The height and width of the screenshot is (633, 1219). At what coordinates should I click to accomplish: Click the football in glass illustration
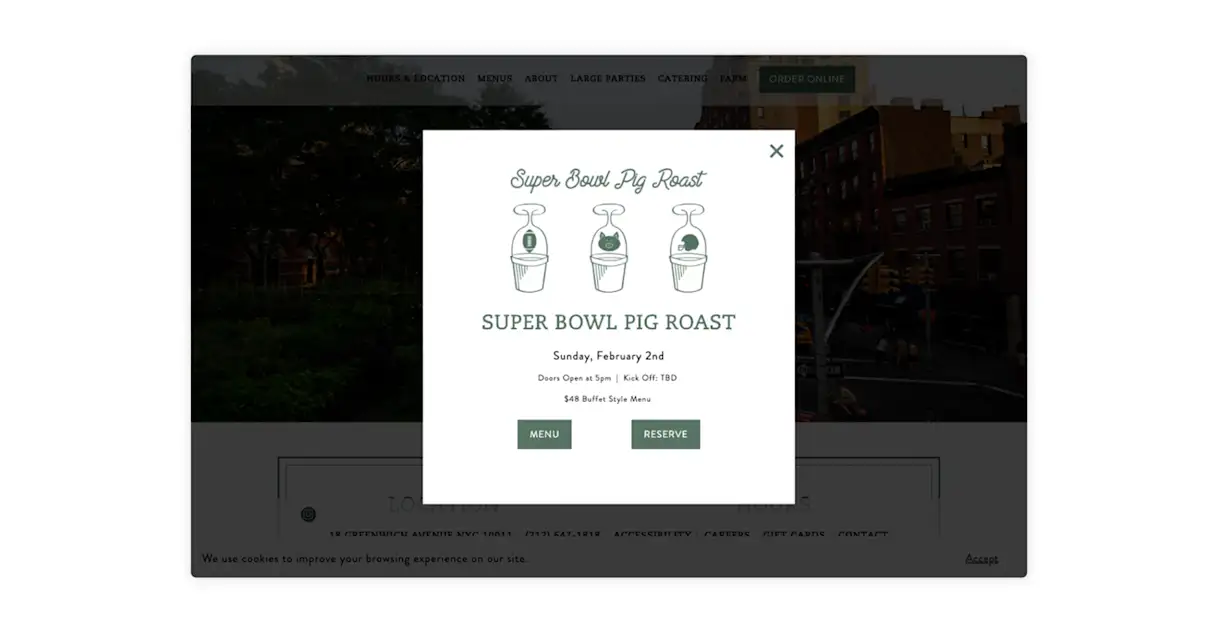(529, 248)
